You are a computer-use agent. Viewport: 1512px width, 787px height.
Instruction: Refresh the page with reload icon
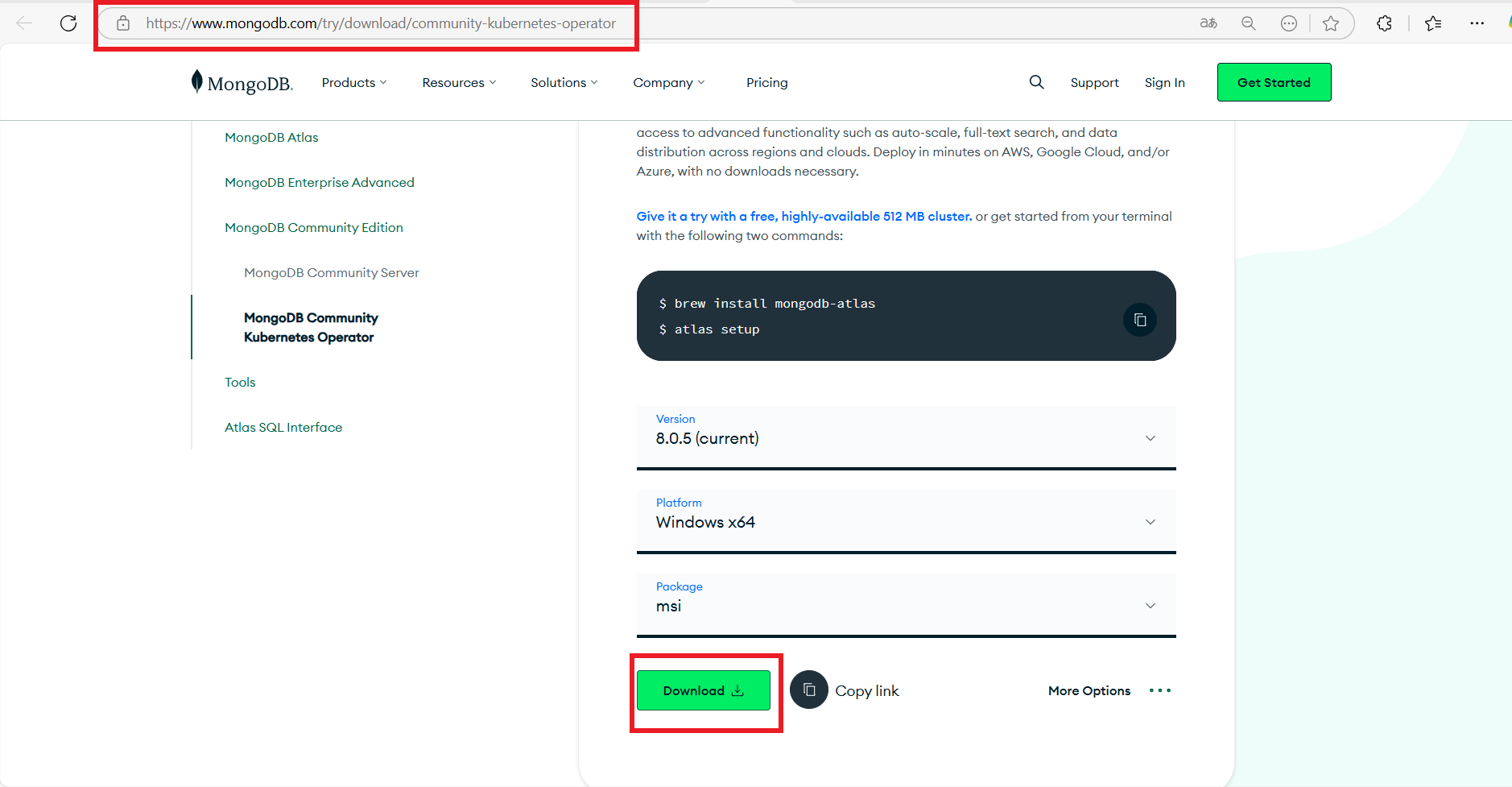point(68,23)
